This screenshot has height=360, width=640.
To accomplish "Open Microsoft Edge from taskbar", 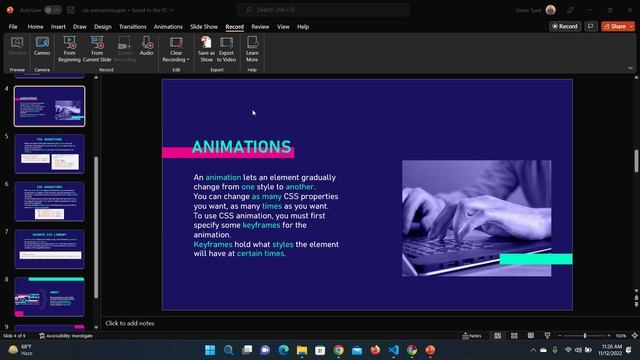I will (x=283, y=350).
